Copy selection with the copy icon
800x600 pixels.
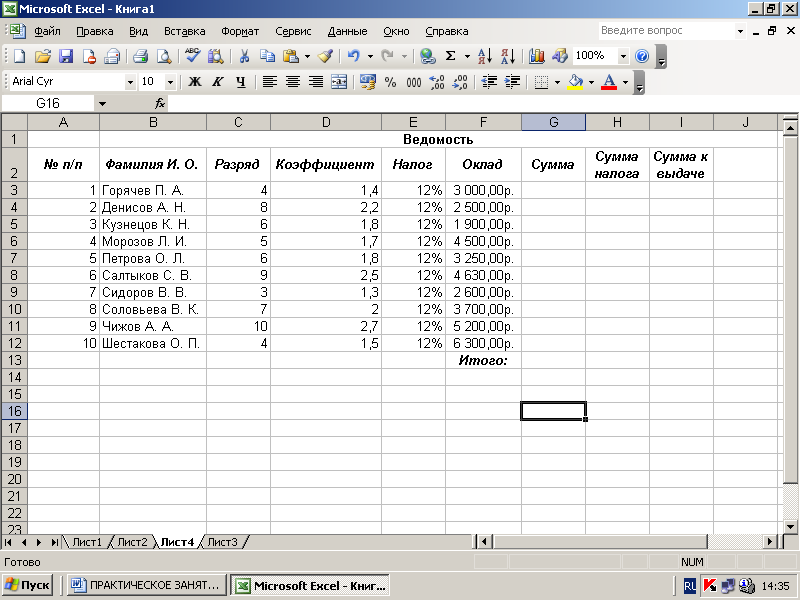point(267,56)
